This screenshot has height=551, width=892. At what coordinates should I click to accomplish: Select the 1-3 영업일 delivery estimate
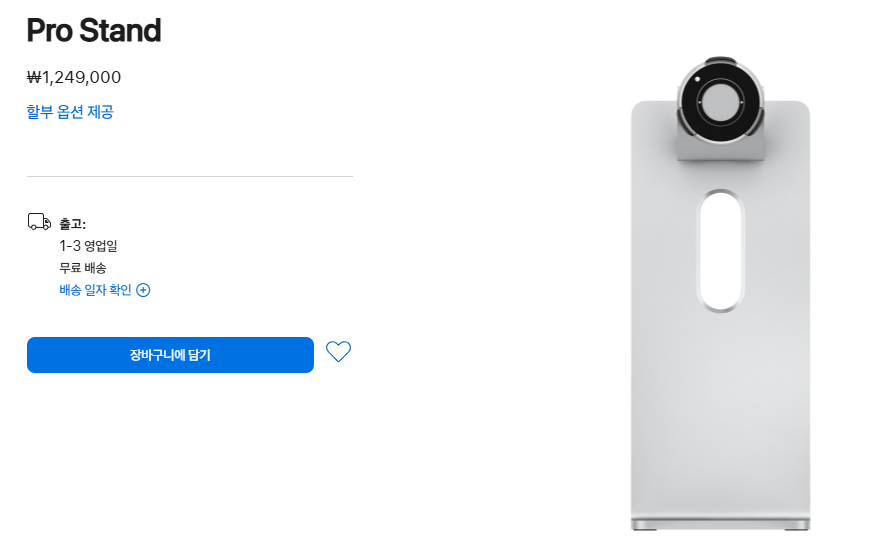[88, 246]
